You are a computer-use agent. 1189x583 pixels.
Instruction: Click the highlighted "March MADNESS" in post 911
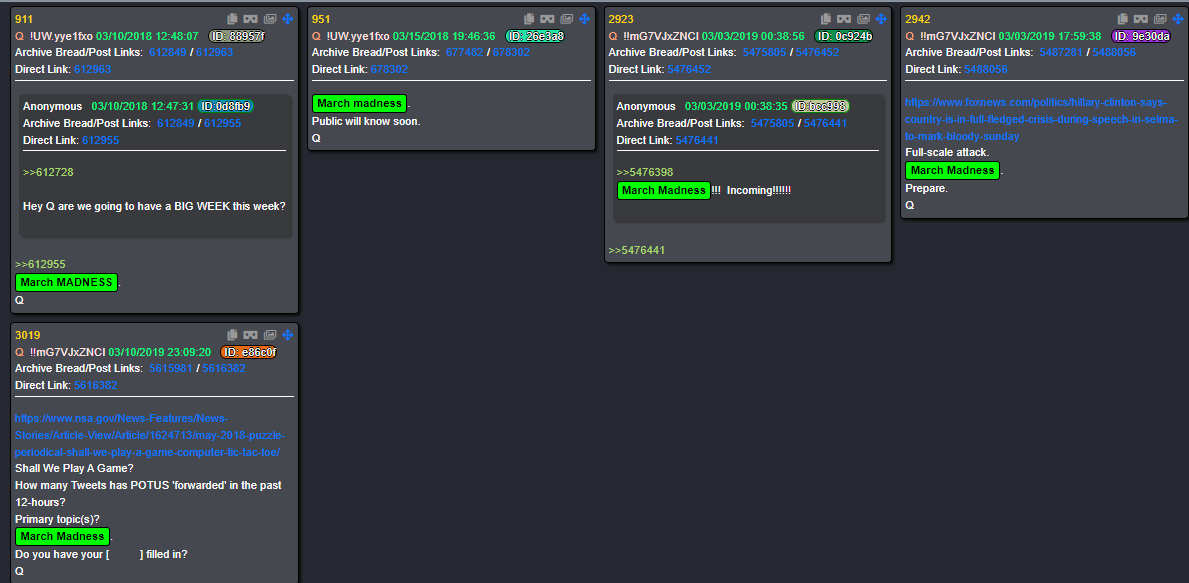point(67,283)
